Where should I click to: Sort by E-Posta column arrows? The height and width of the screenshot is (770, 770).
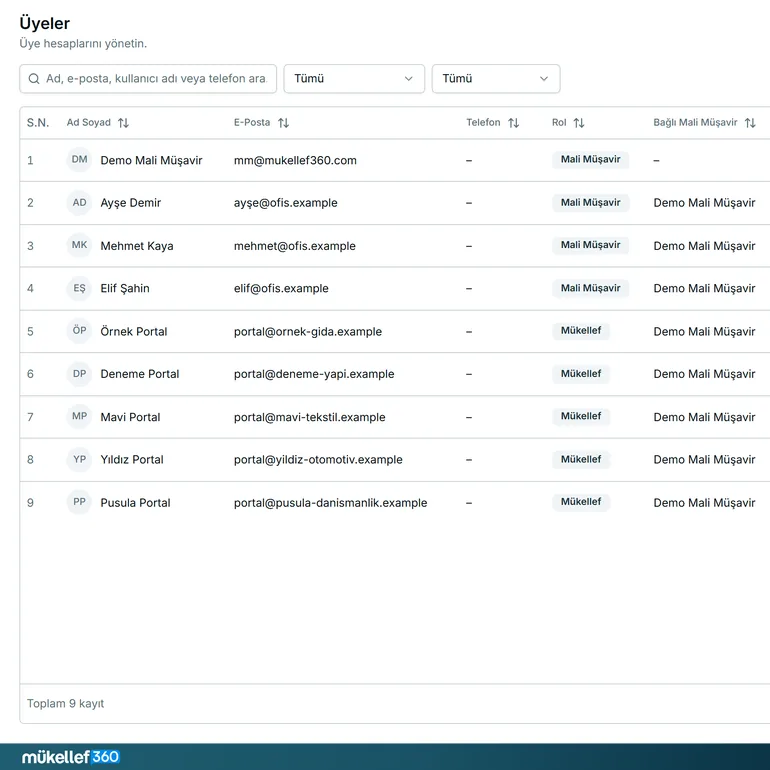pyautogui.click(x=283, y=123)
